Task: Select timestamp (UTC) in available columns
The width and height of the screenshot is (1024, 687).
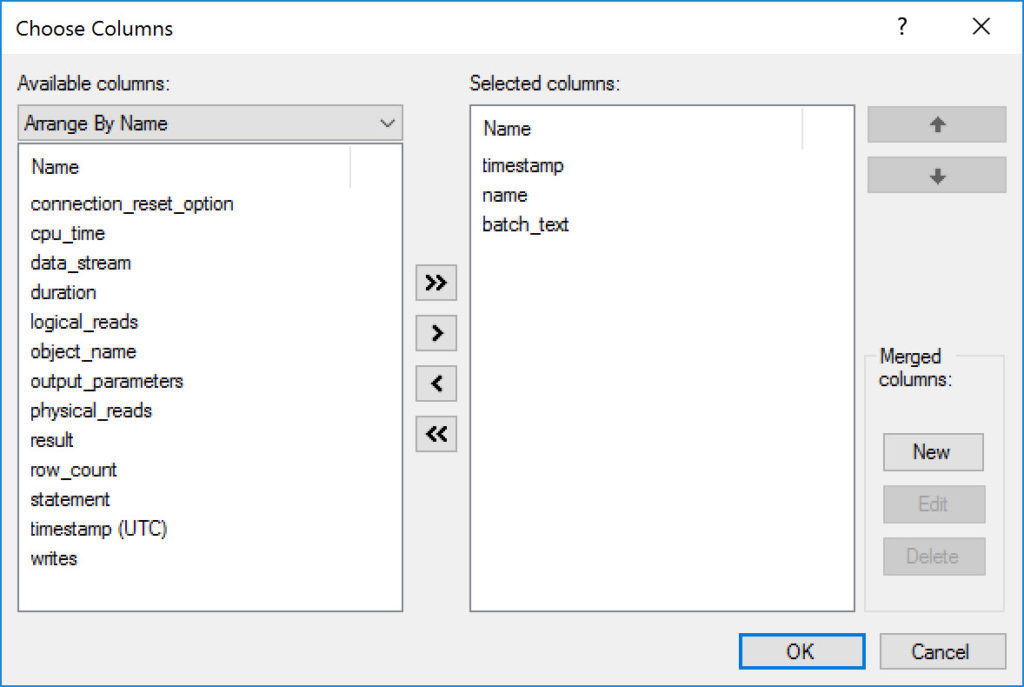Action: point(99,529)
